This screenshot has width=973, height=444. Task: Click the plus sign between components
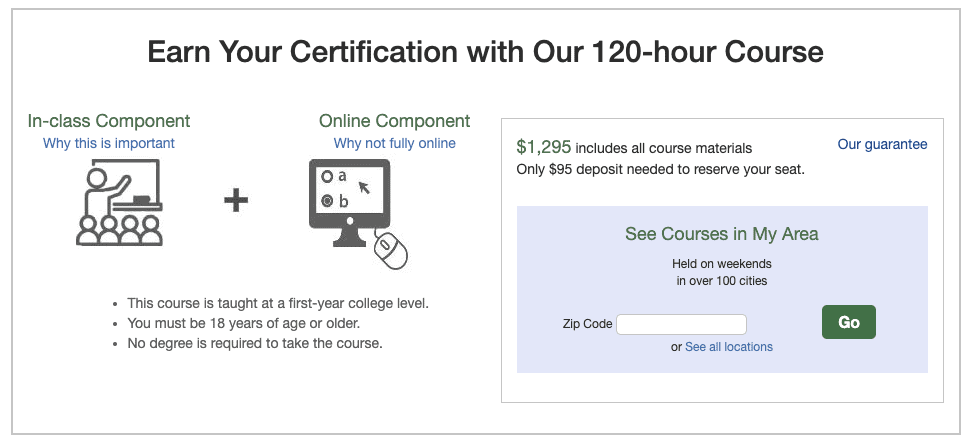click(x=236, y=201)
